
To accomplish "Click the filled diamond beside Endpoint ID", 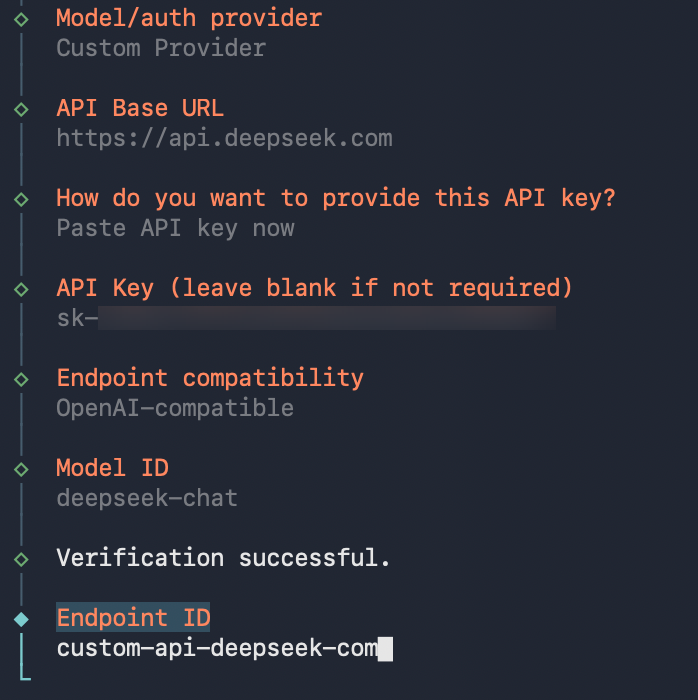I will point(21,618).
